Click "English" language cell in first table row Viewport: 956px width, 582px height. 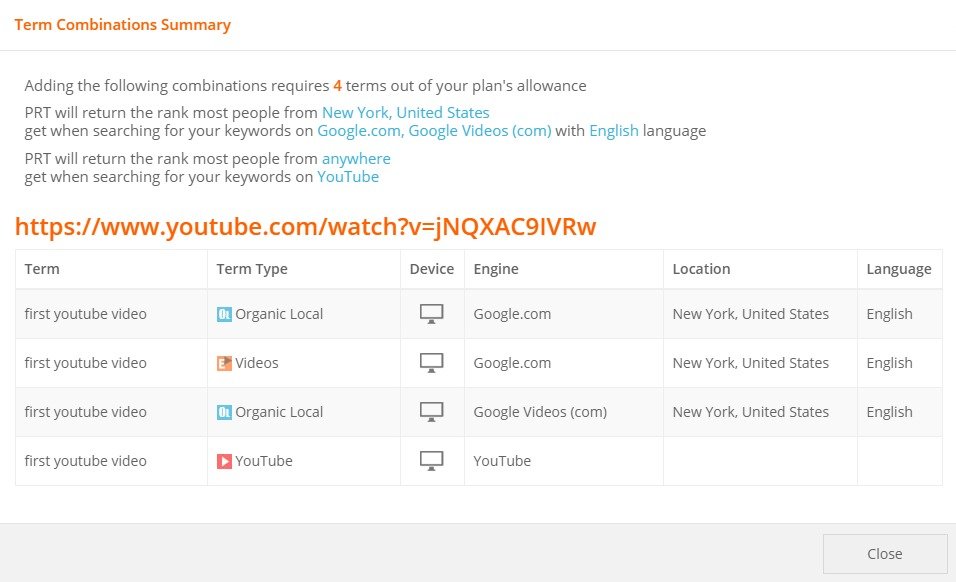point(890,314)
